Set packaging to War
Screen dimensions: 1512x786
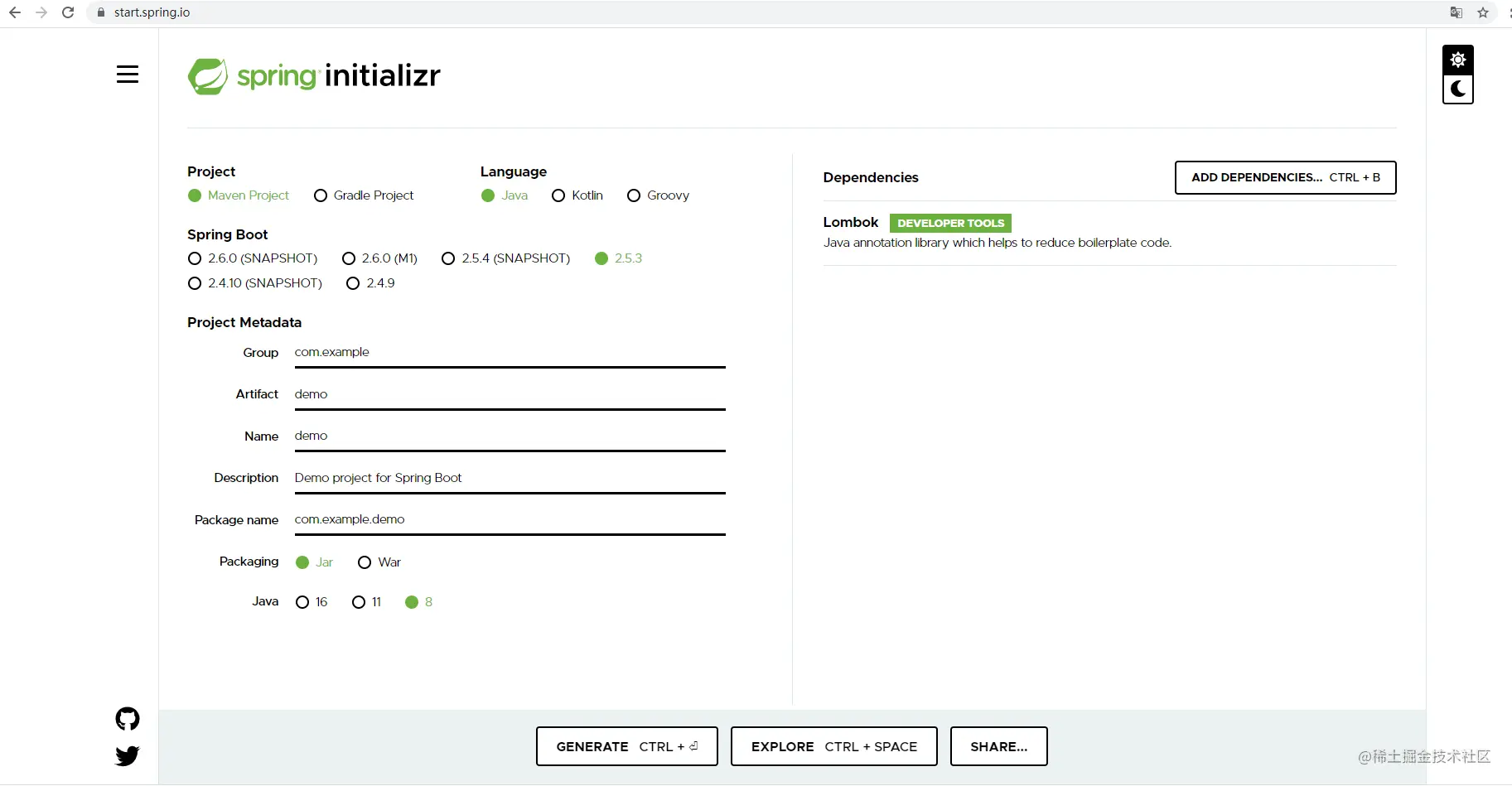click(379, 562)
